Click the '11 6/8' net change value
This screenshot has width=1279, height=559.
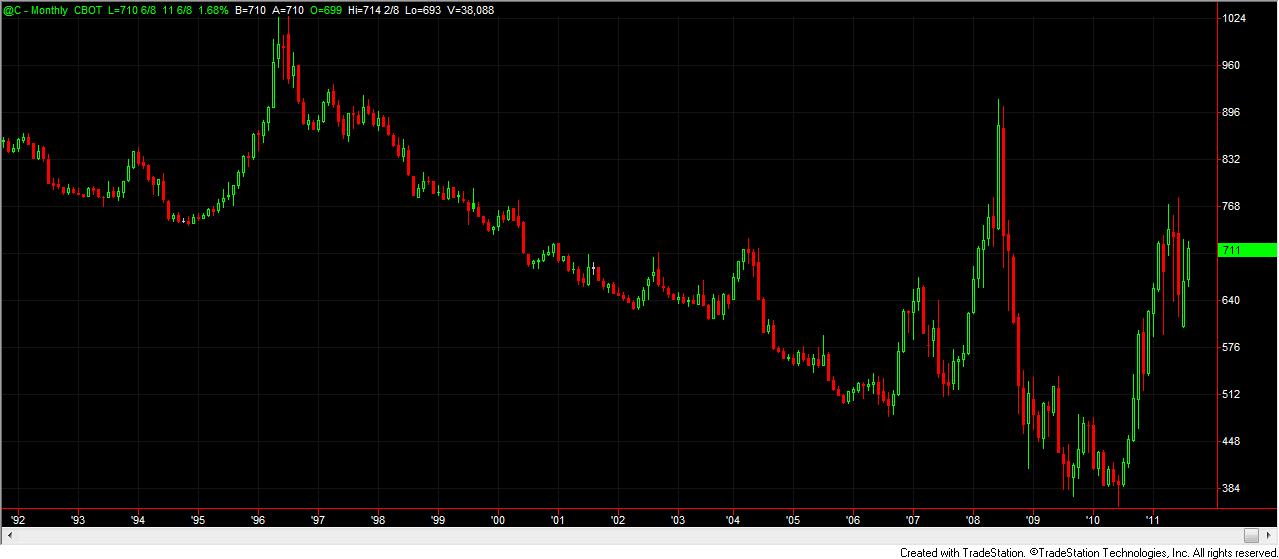tap(177, 10)
